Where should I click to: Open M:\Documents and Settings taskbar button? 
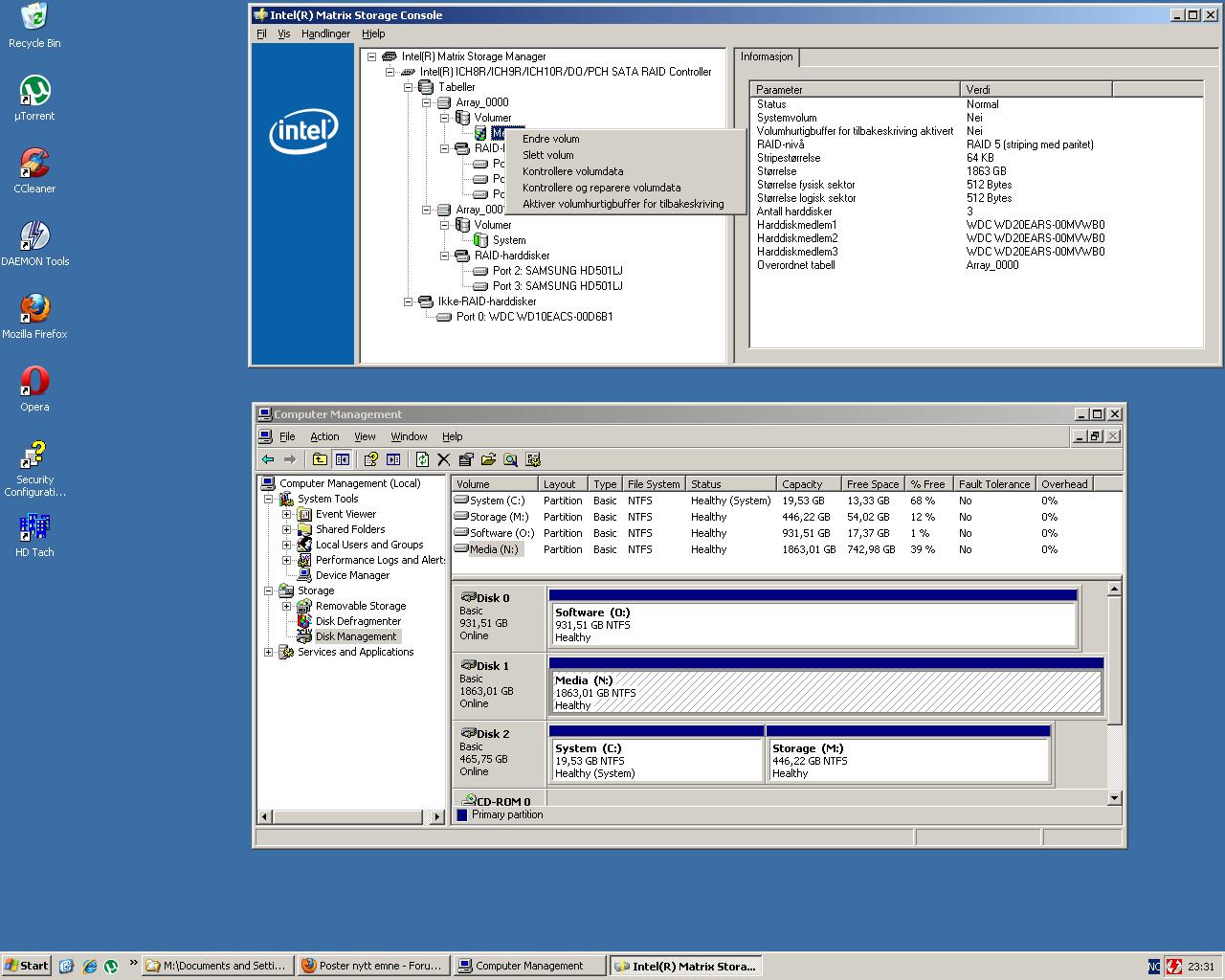(x=217, y=966)
